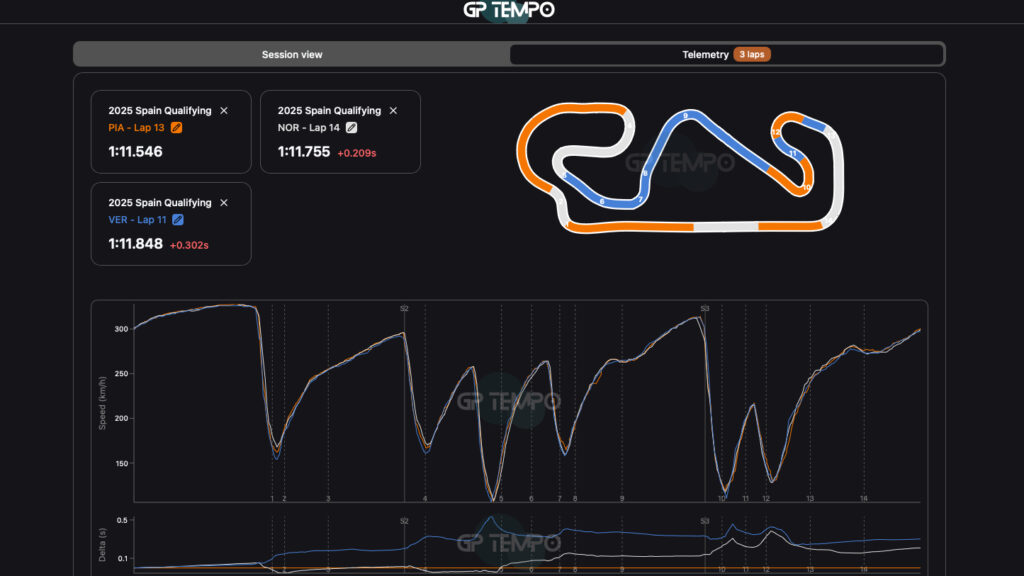Click the NOR delta +0.209s
1024x576 pixels.
(x=357, y=153)
